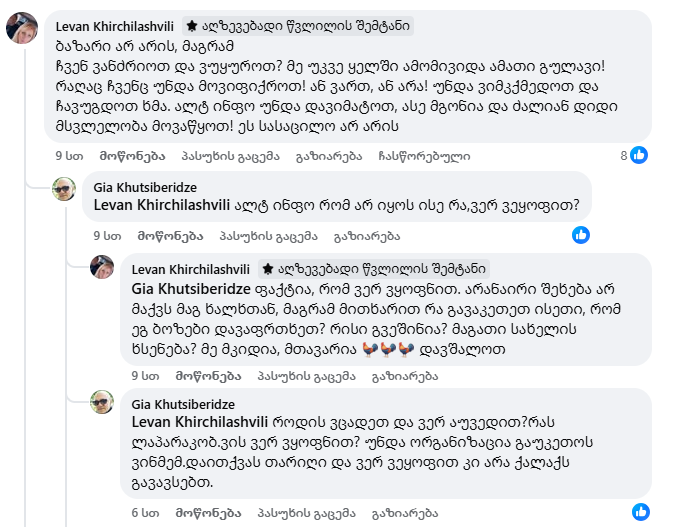Click the star badge on Levan's nested reply
Viewport: 684px width, 527px height.
[x=268, y=268]
